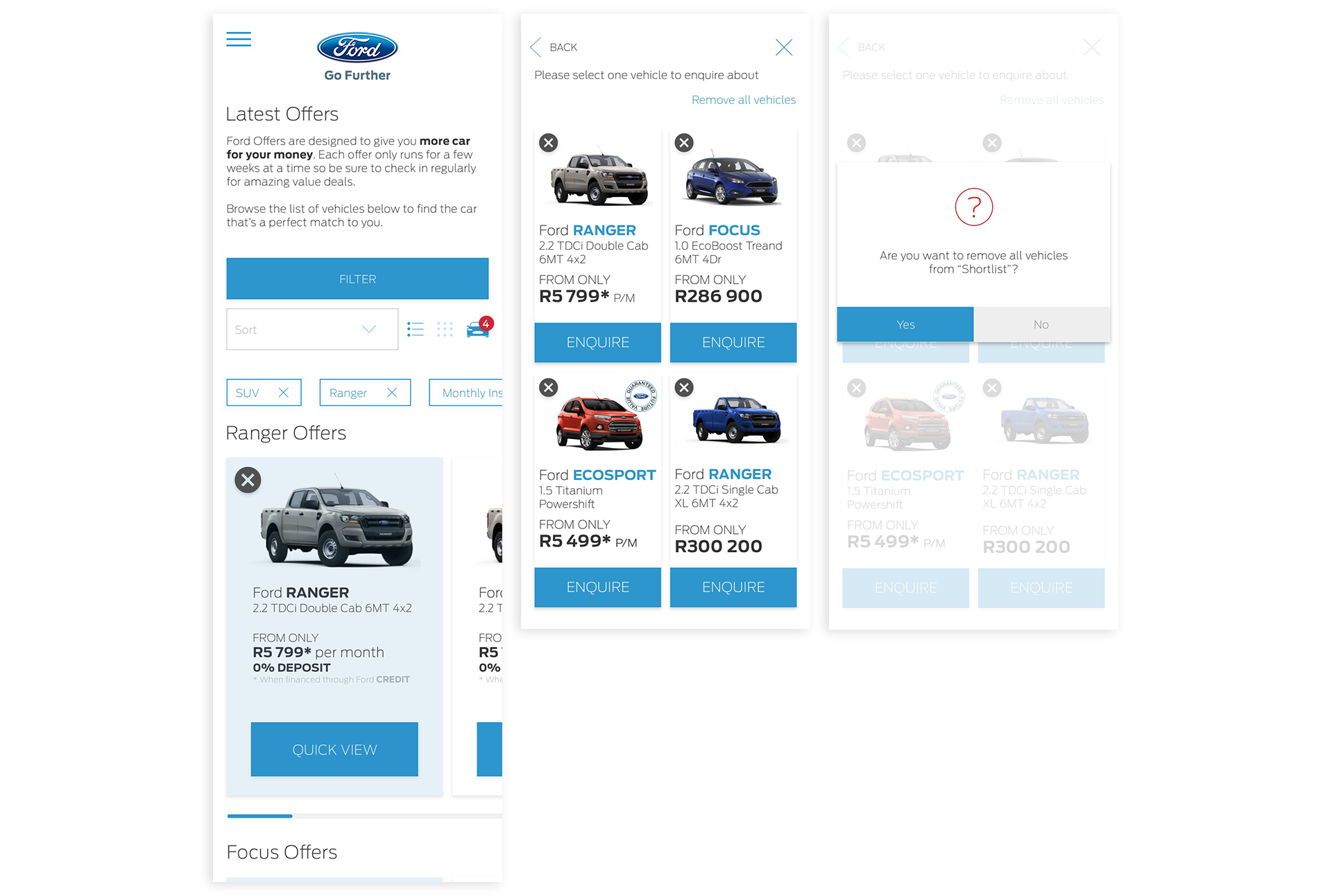Switch to grid view icon
The height and width of the screenshot is (896, 1332).
click(x=445, y=329)
